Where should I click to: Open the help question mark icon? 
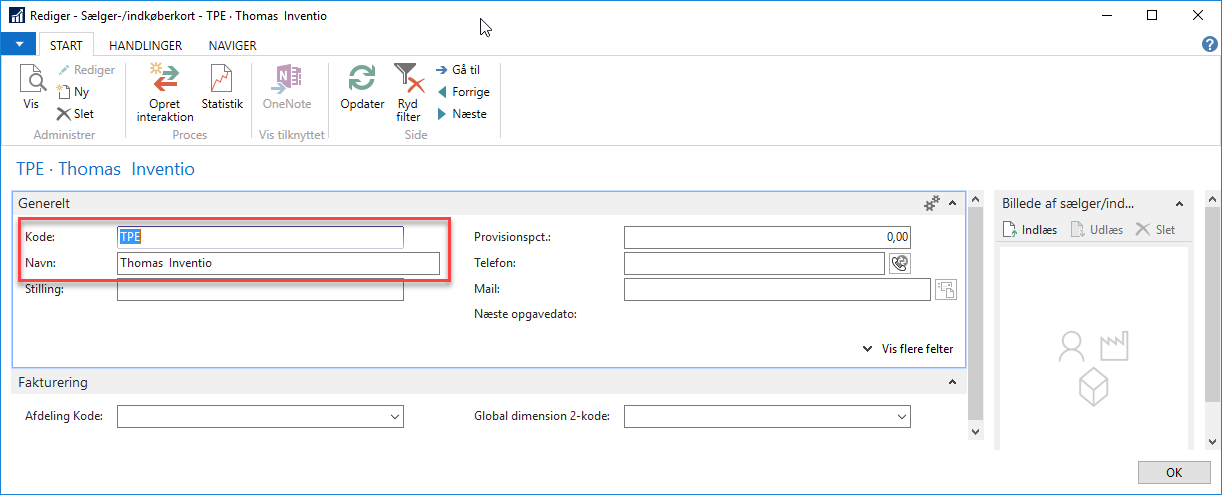[x=1208, y=45]
